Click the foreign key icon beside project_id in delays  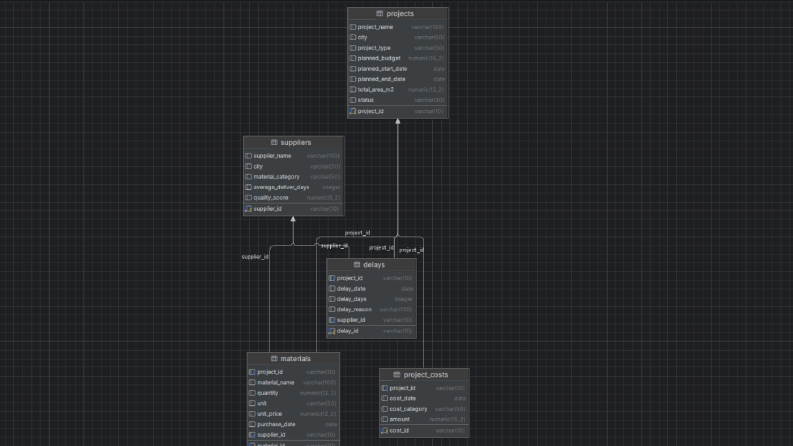(332, 278)
